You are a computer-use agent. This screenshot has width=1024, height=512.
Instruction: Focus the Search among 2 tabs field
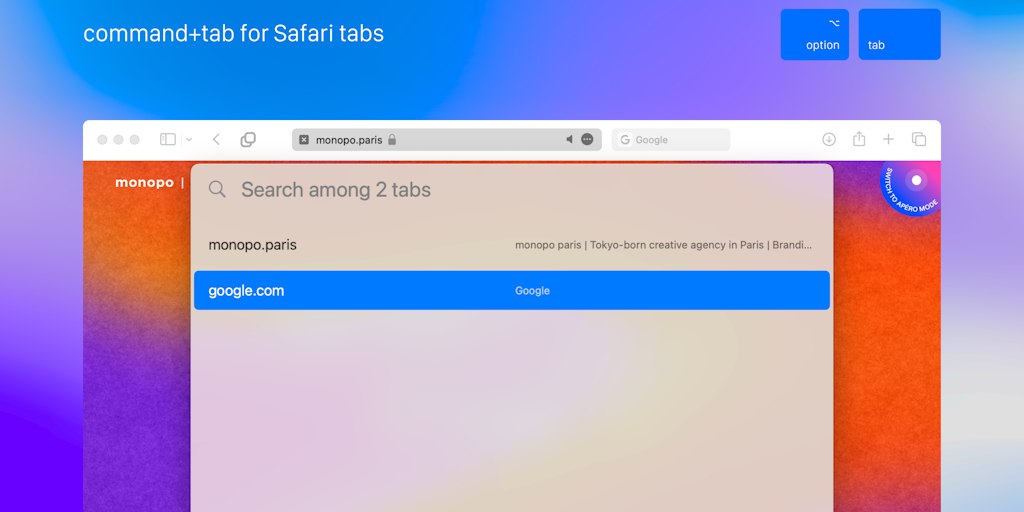tap(512, 190)
